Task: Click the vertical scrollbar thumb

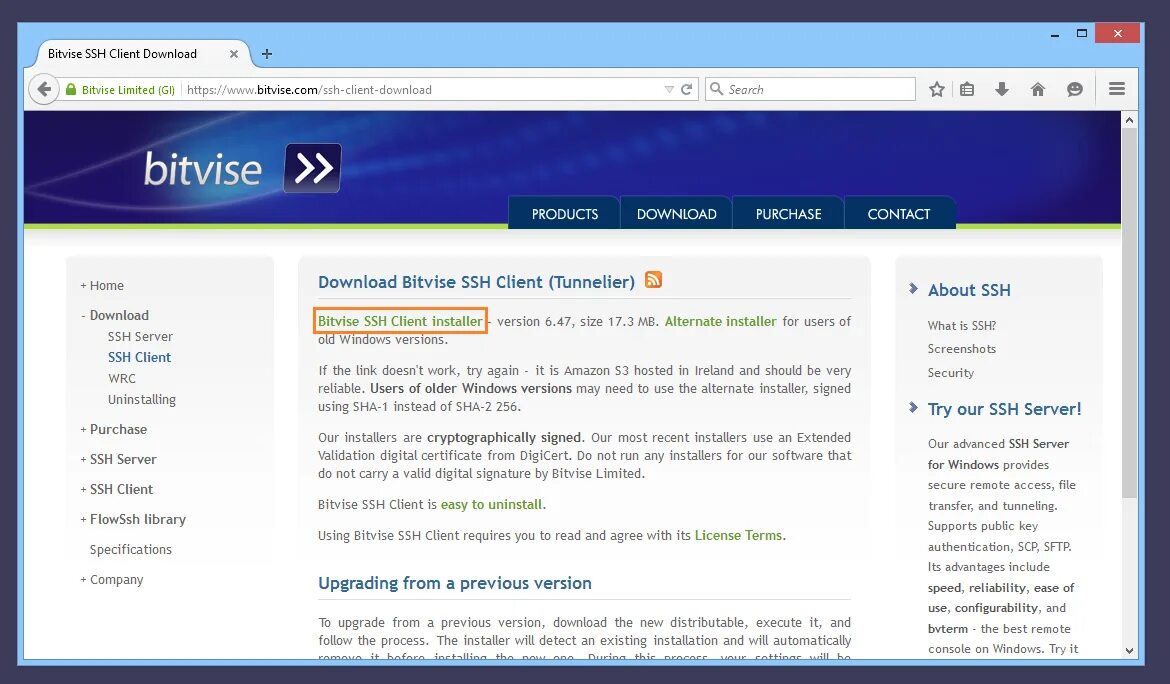Action: [x=1129, y=313]
